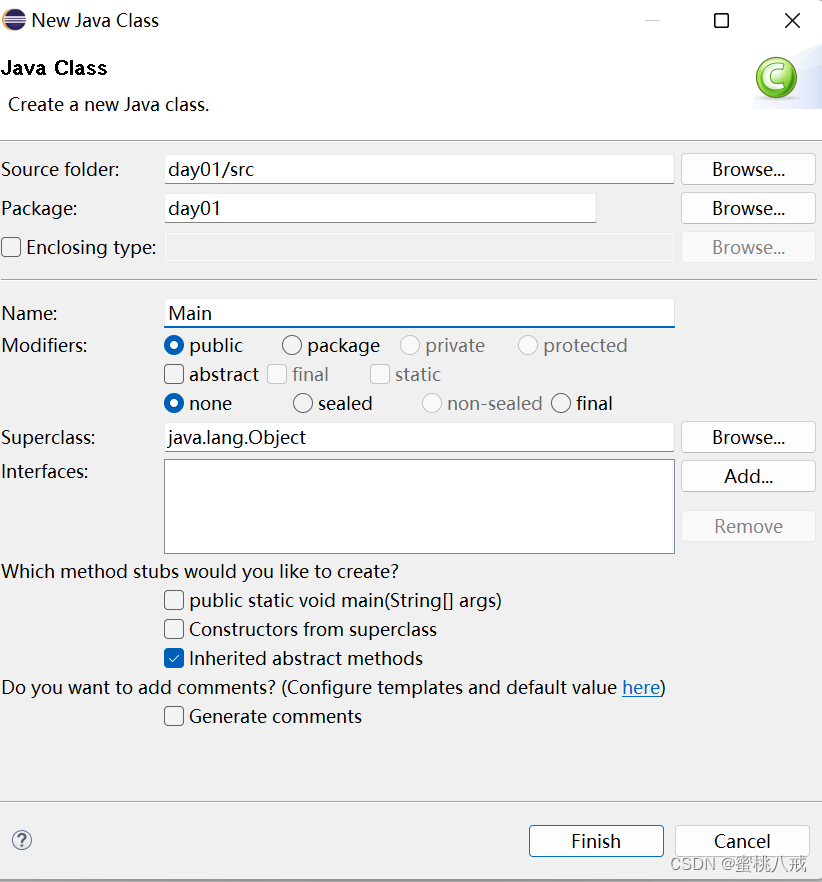Screen dimensions: 822x882
Task: Select the package access modifier
Action: point(291,345)
